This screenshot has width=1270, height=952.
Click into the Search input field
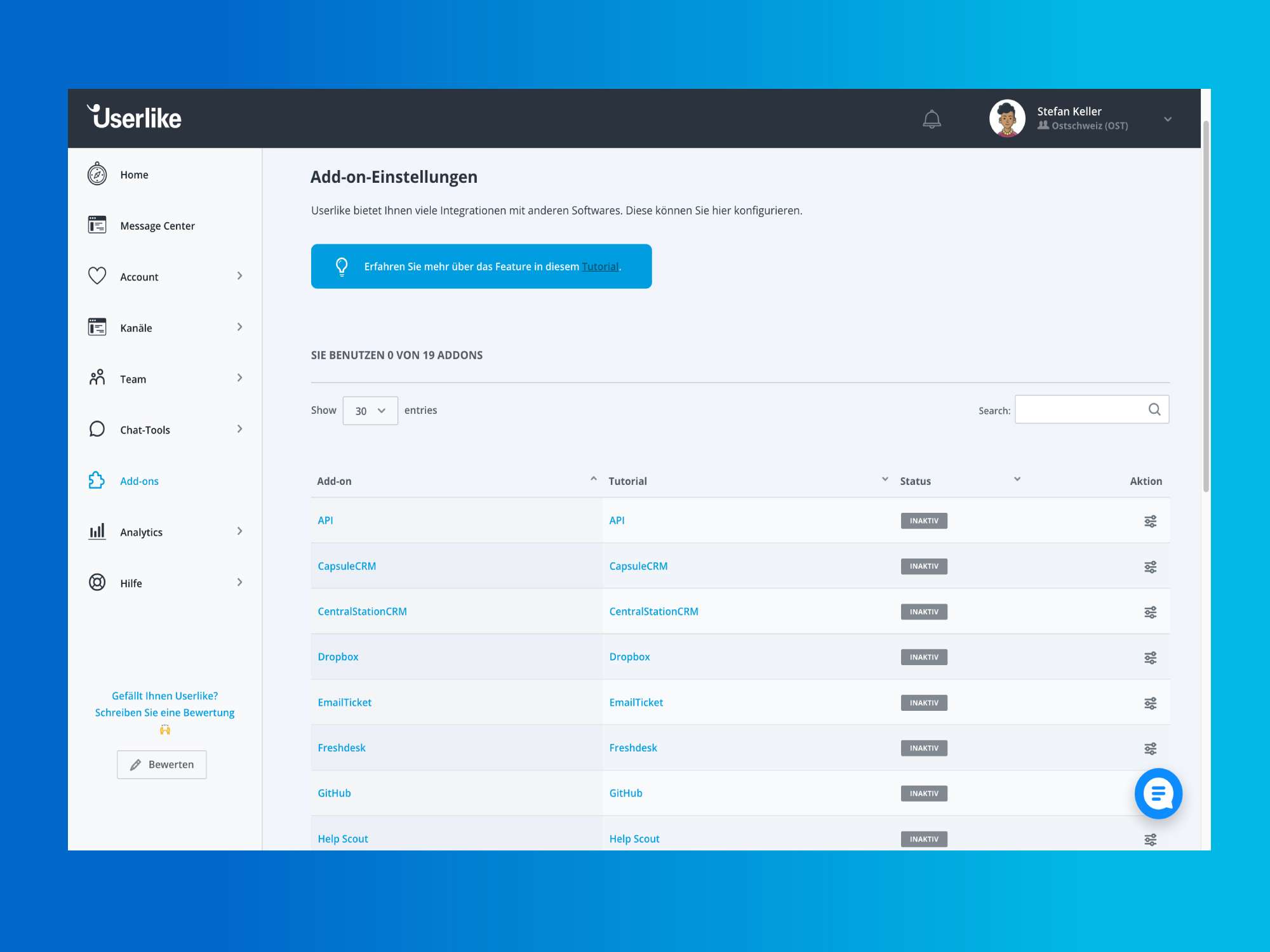[1079, 409]
